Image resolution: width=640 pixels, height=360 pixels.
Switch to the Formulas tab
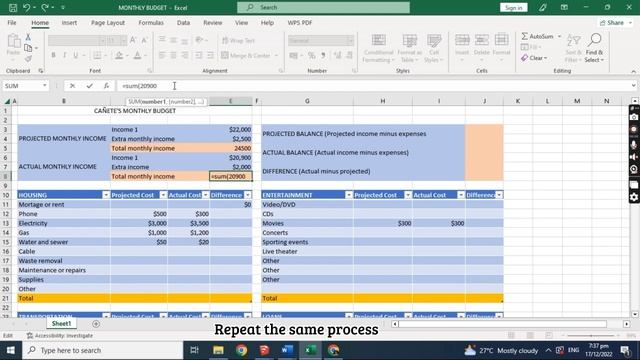coord(151,23)
